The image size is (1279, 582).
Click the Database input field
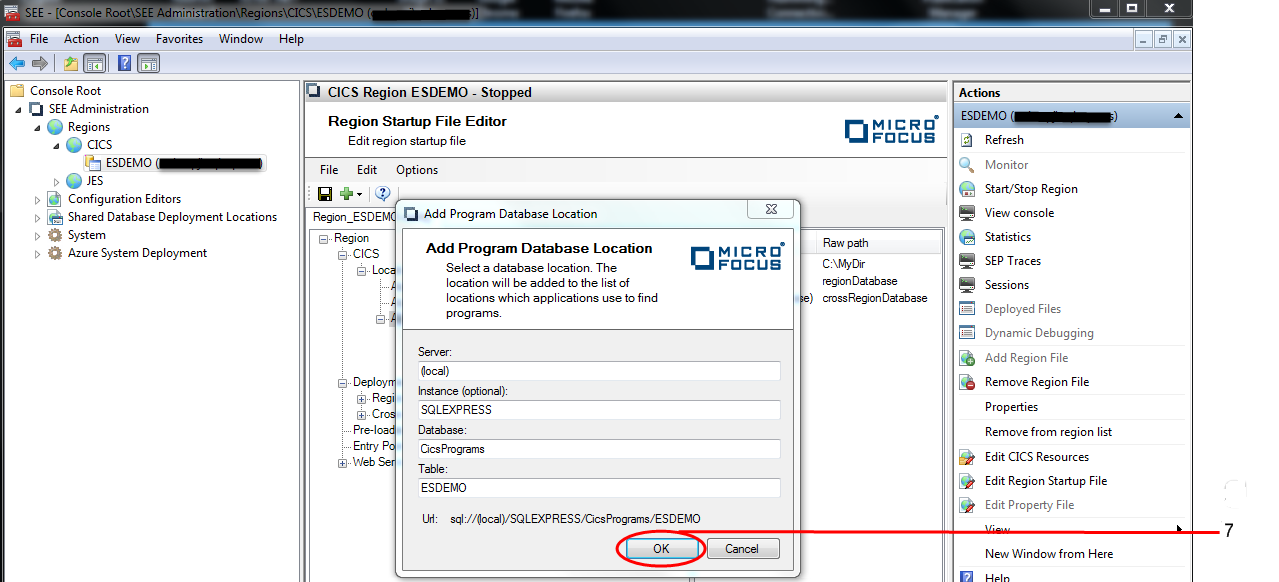coord(599,449)
